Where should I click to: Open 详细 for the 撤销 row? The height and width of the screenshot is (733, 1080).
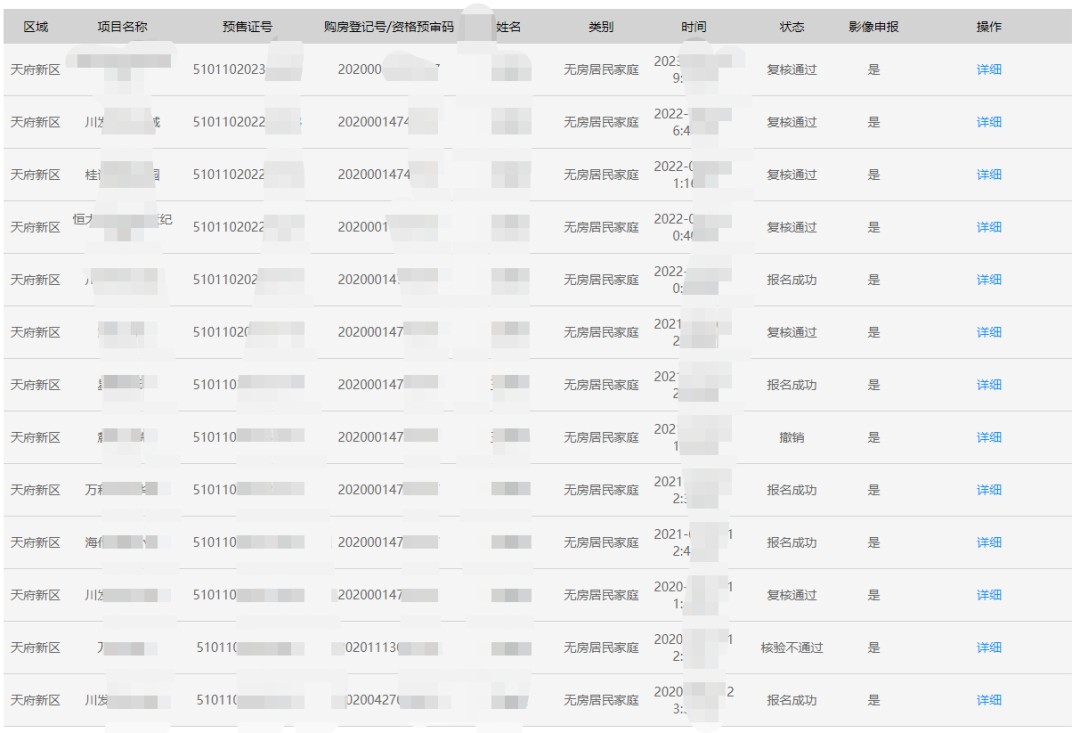[989, 437]
